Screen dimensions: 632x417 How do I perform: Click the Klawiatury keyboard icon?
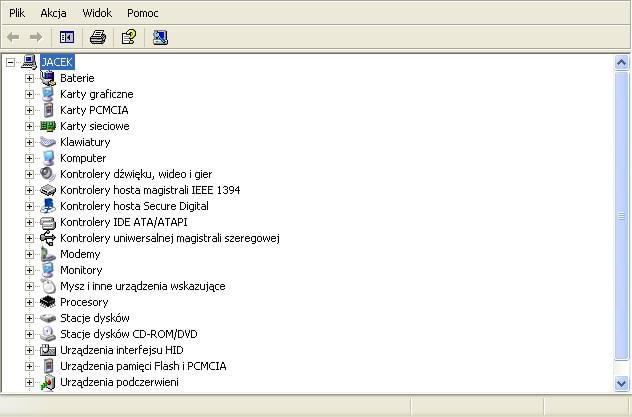(48, 142)
